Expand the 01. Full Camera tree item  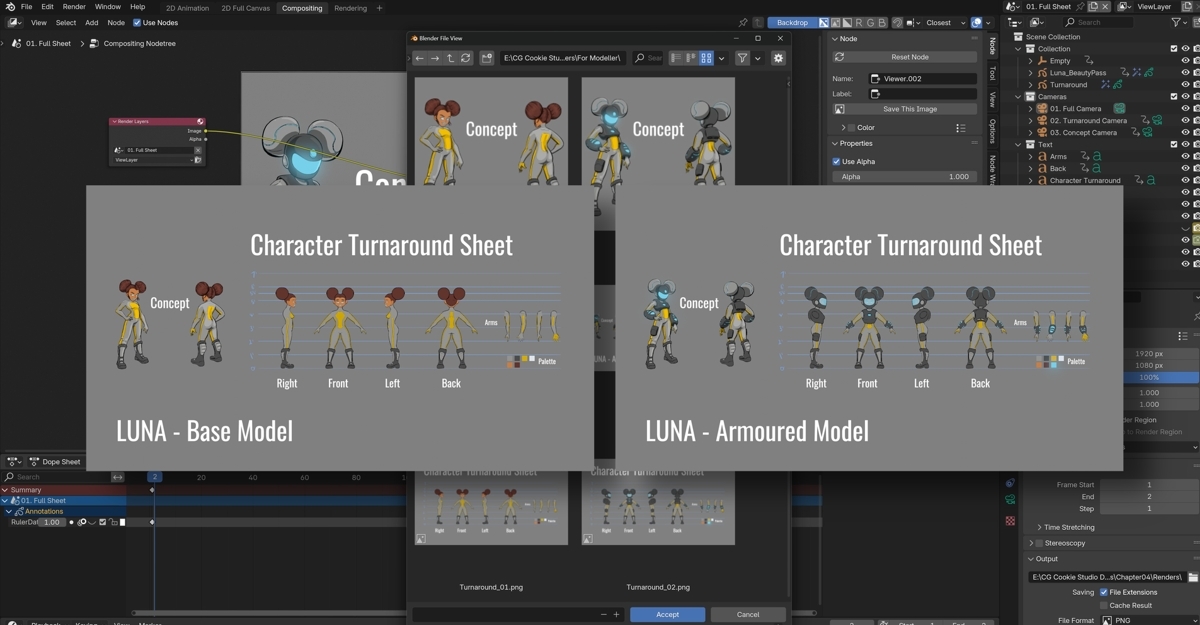pyautogui.click(x=1031, y=109)
